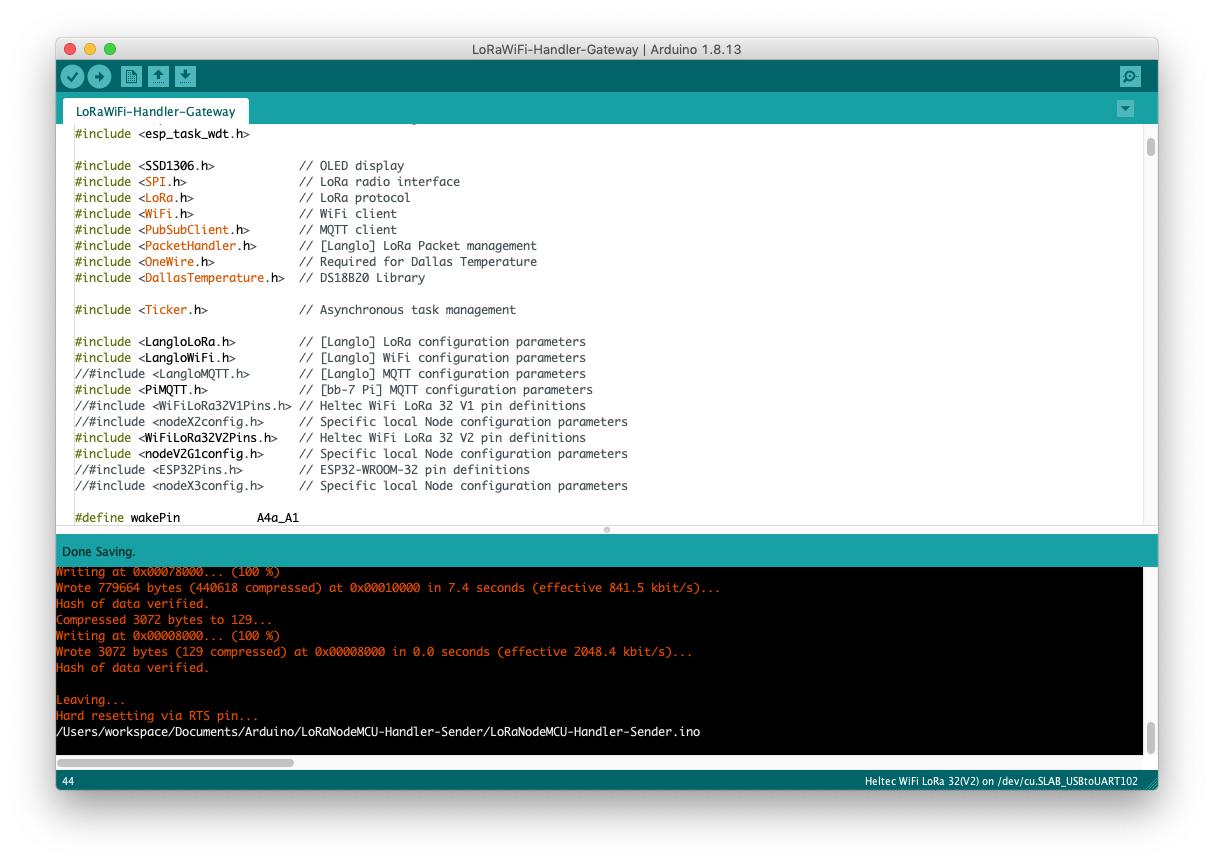Click the editor vertical scrollbar thumb
The width and height of the screenshot is (1214, 864).
pos(1151,147)
